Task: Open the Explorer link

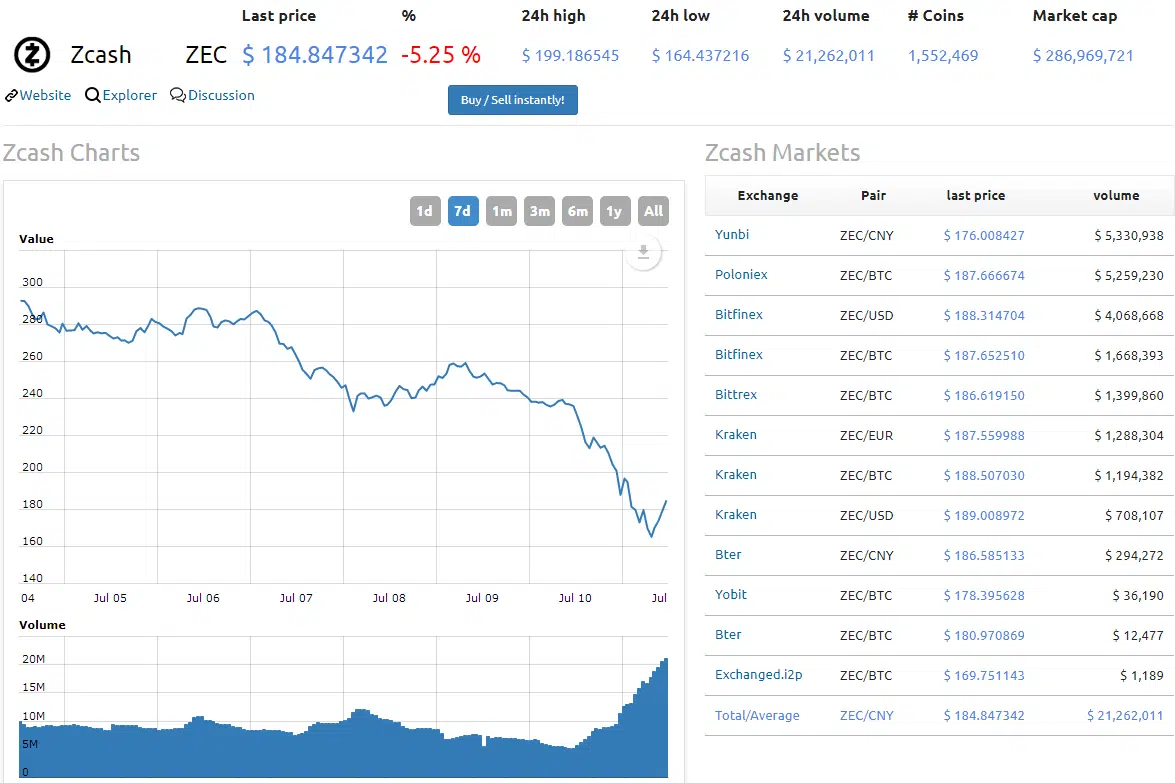Action: [130, 95]
